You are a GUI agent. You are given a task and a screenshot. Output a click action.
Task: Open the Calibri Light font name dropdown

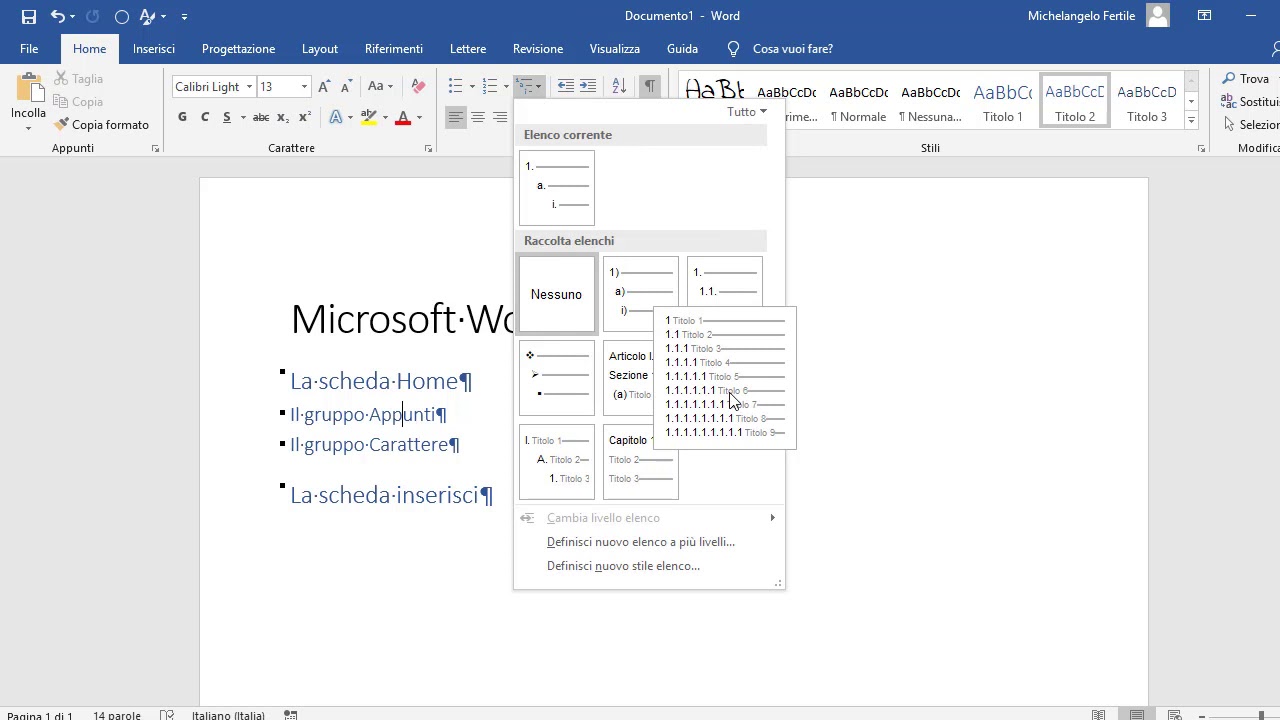(249, 87)
